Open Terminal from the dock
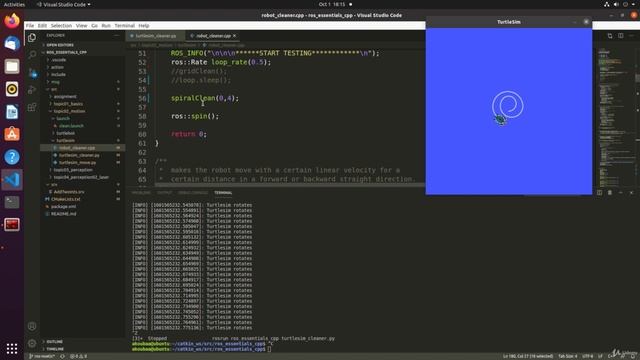 click(12, 202)
